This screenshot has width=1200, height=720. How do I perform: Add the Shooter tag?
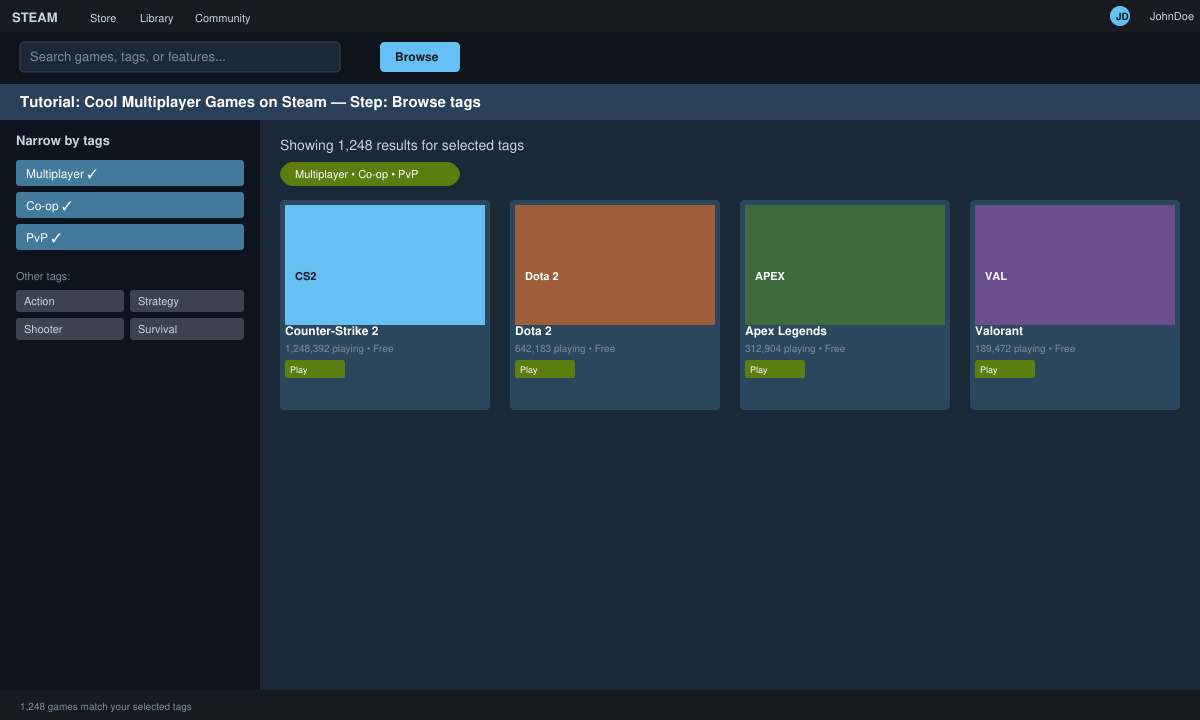coord(70,329)
